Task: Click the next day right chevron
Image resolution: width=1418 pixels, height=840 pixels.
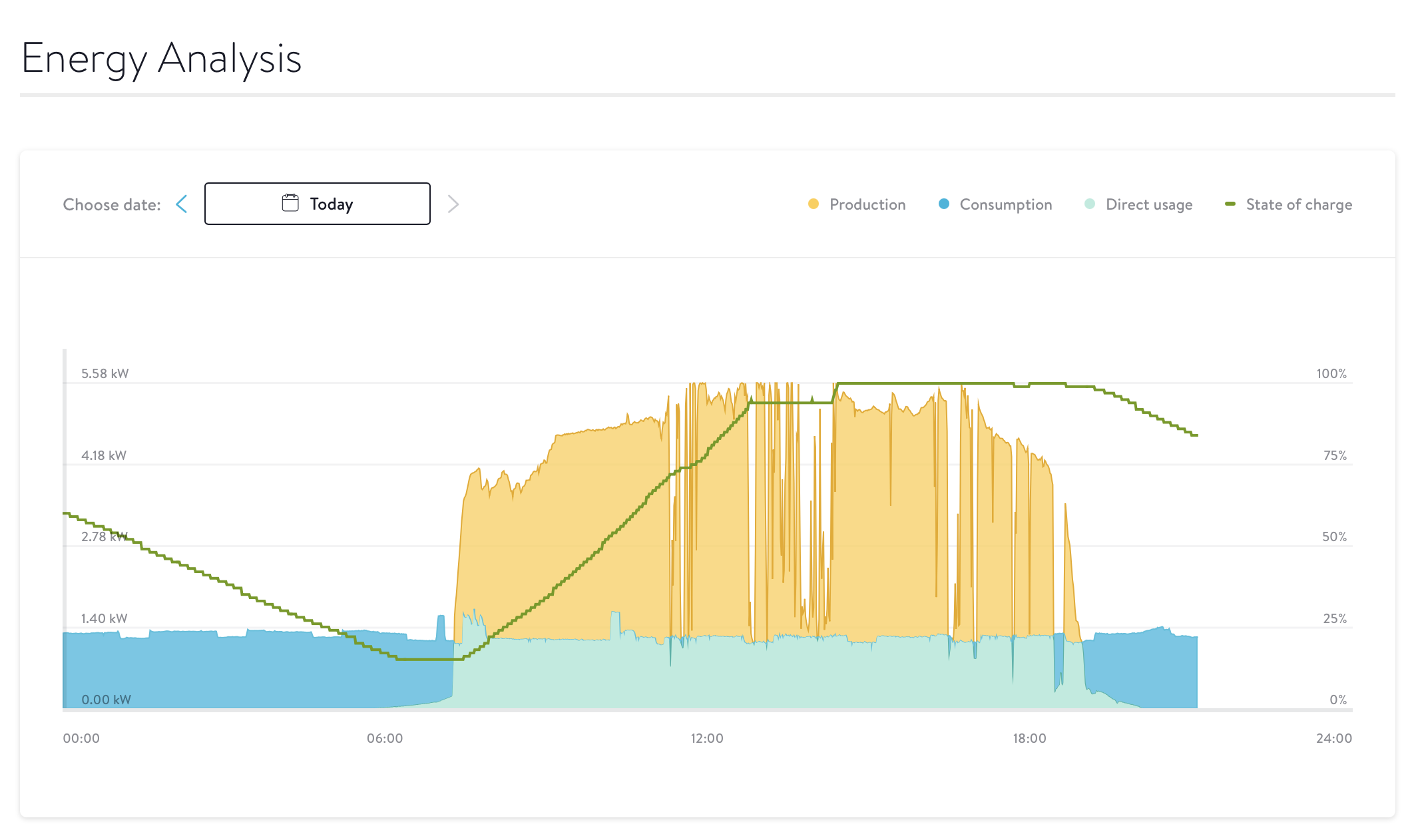Action: tap(453, 204)
